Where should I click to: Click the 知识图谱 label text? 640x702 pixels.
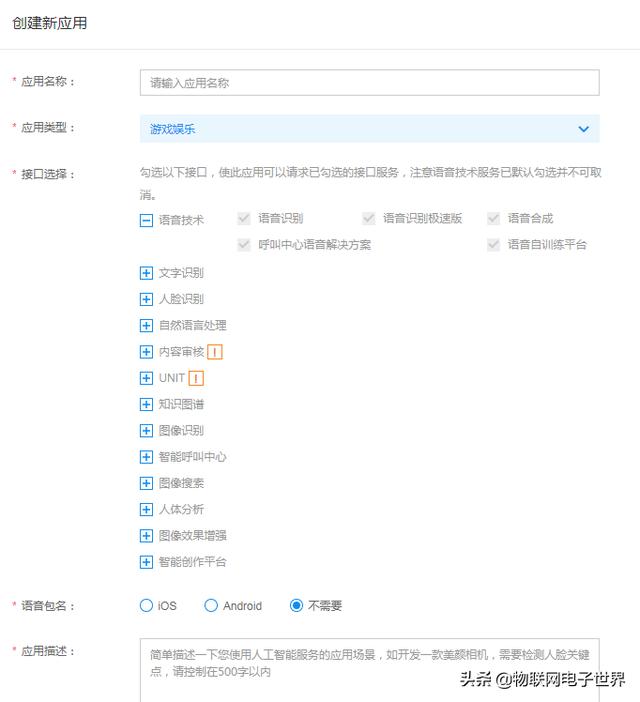(x=181, y=405)
